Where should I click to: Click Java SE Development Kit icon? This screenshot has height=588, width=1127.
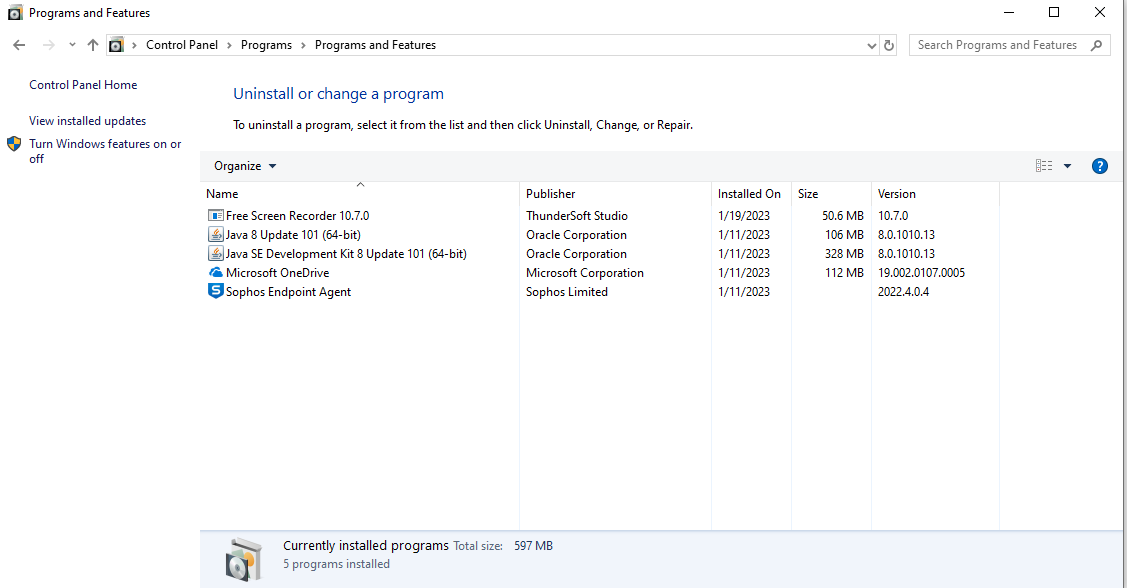coord(216,254)
